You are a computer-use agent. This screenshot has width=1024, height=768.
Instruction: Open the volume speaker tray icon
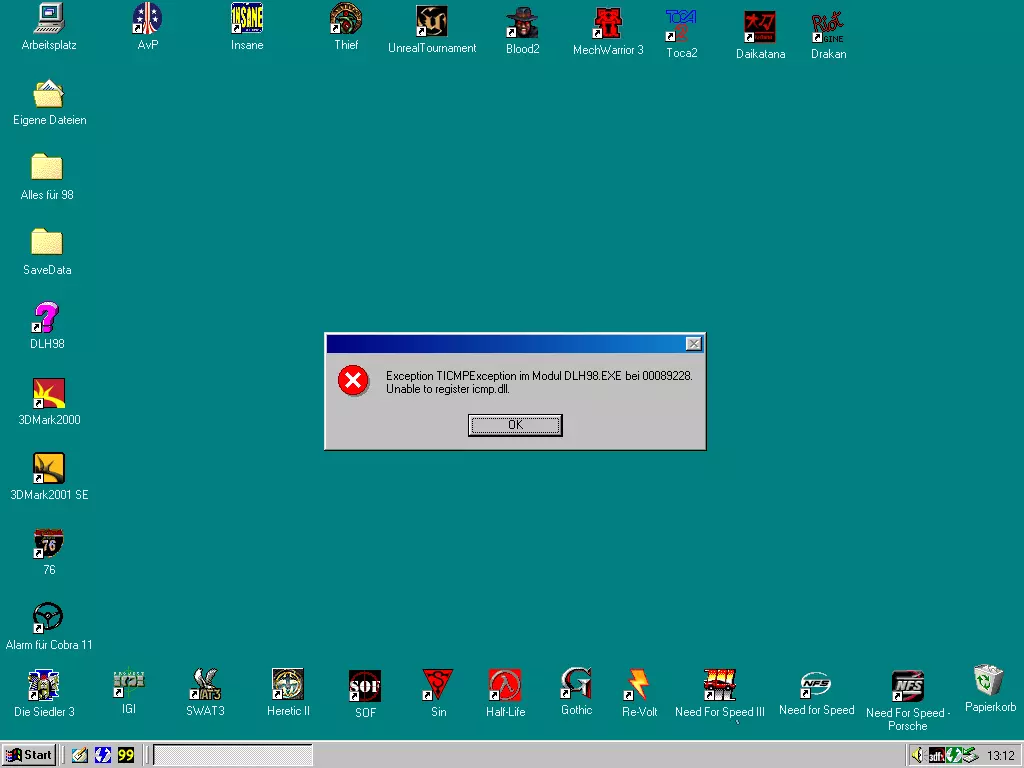(919, 756)
